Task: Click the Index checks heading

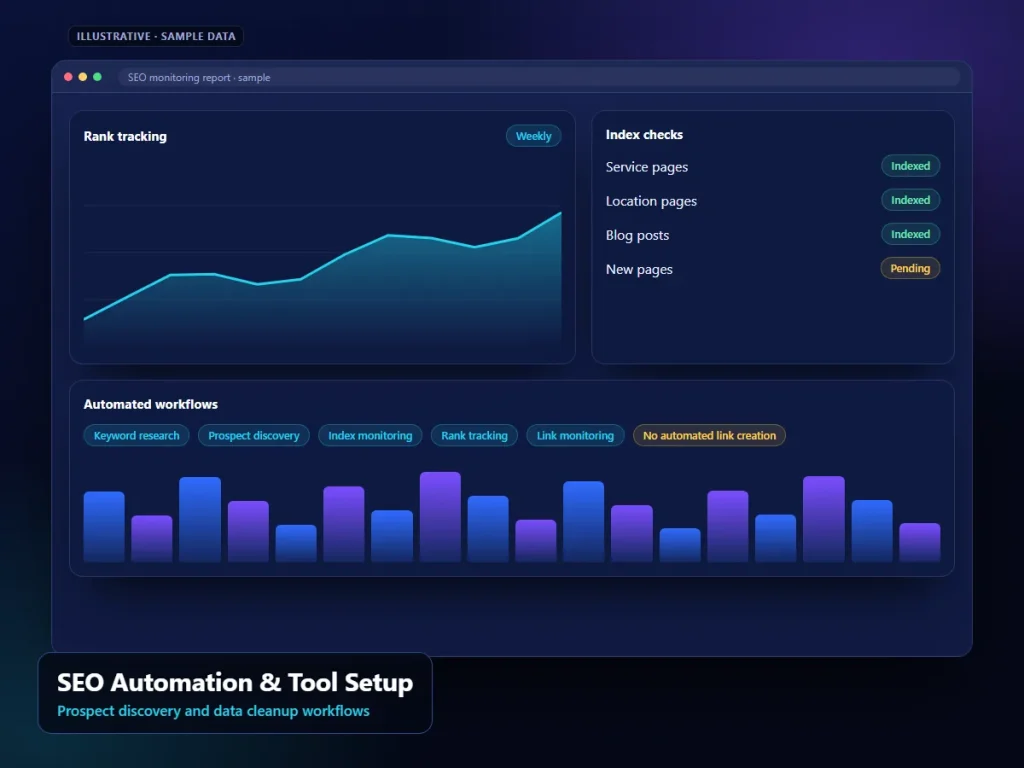Action: coord(644,135)
